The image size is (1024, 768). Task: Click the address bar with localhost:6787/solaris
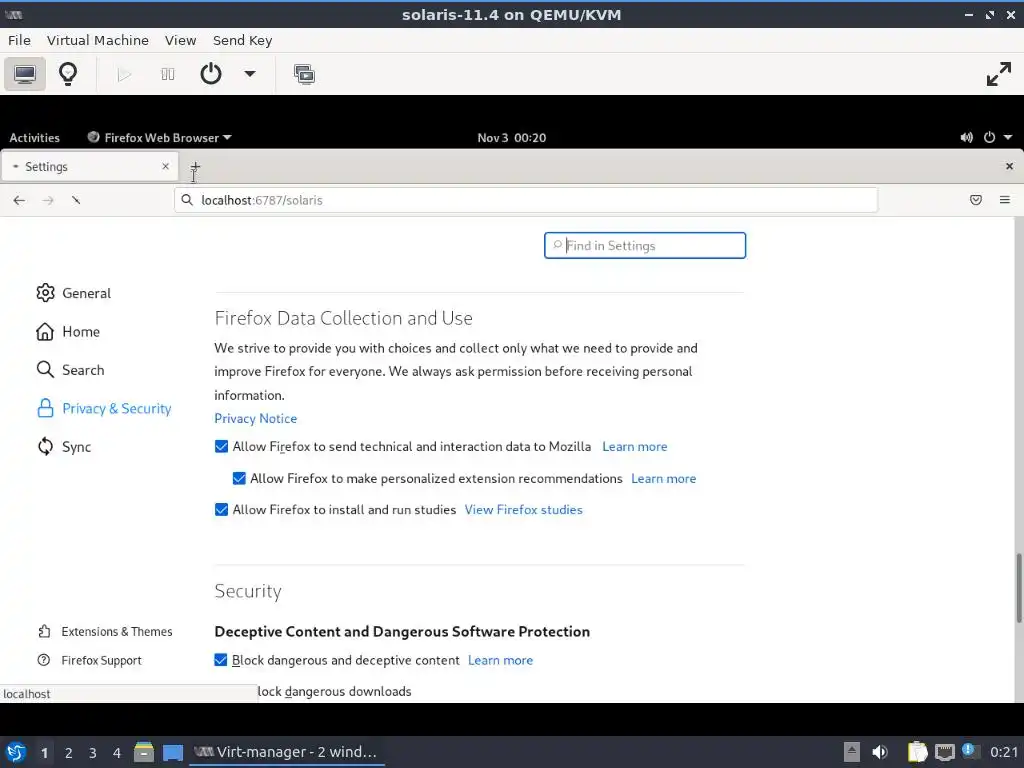tap(526, 200)
